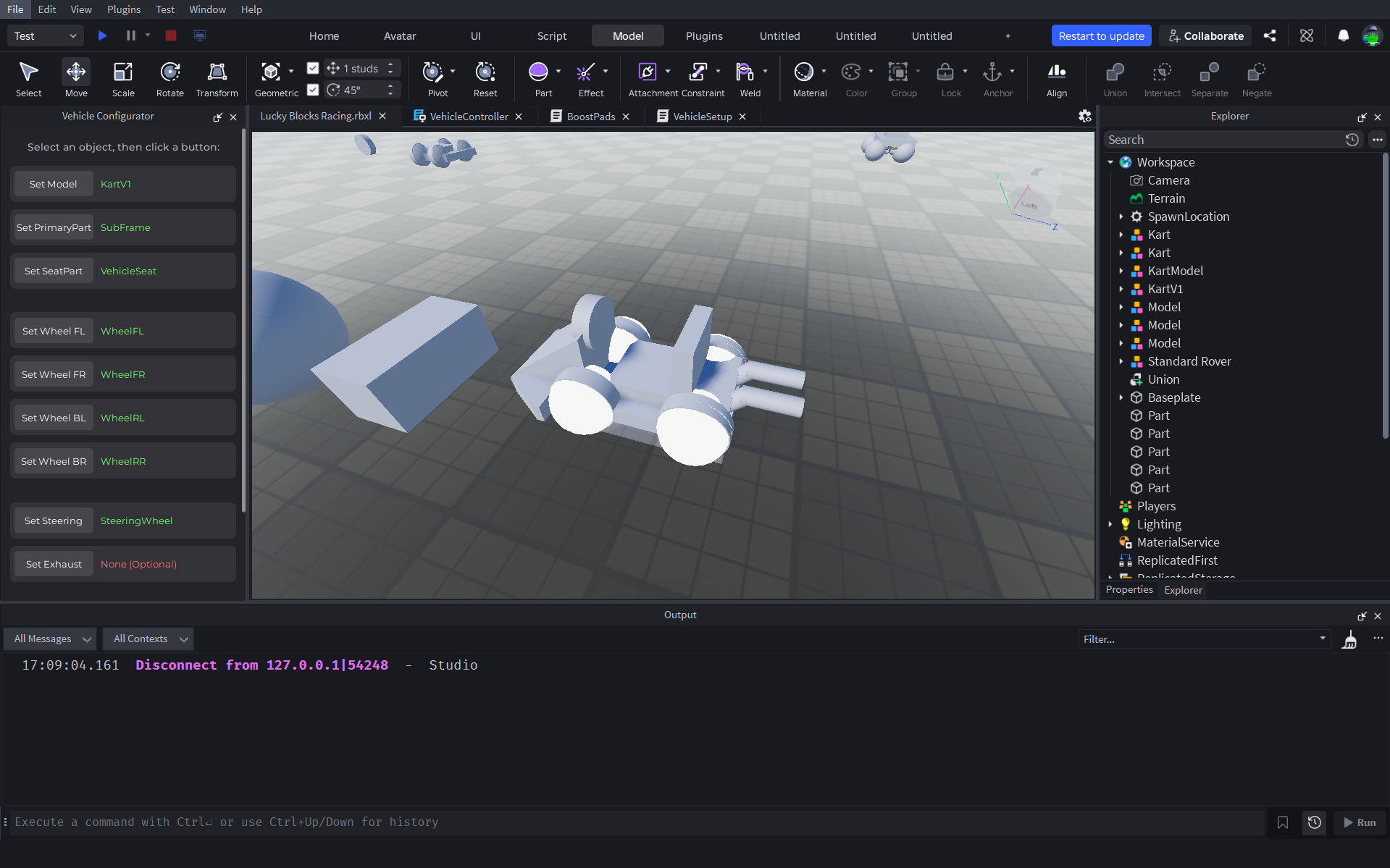The width and height of the screenshot is (1390, 868).
Task: Click the Output Filter field
Action: [x=1204, y=639]
